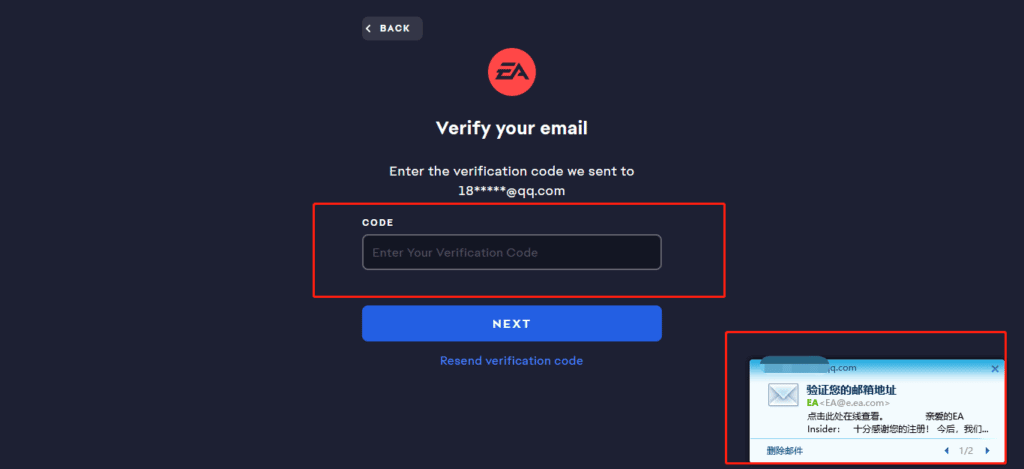This screenshot has width=1024, height=469.
Task: Click the qq.com header of mail popup
Action: [x=839, y=368]
